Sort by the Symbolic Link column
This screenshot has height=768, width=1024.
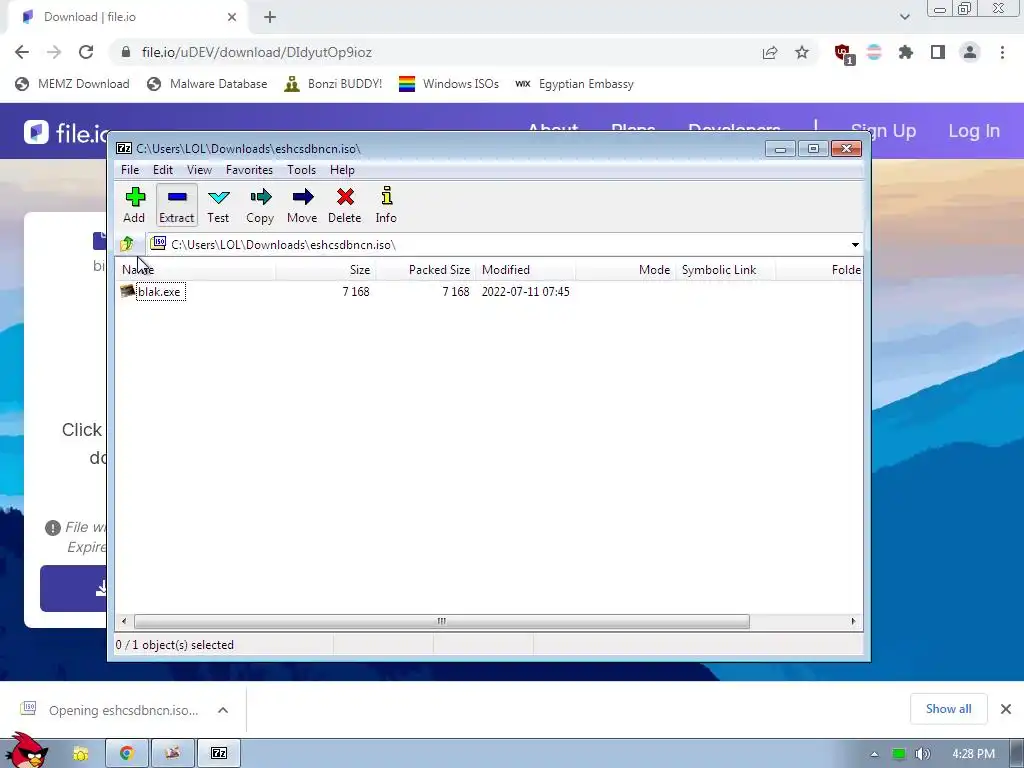point(726,270)
